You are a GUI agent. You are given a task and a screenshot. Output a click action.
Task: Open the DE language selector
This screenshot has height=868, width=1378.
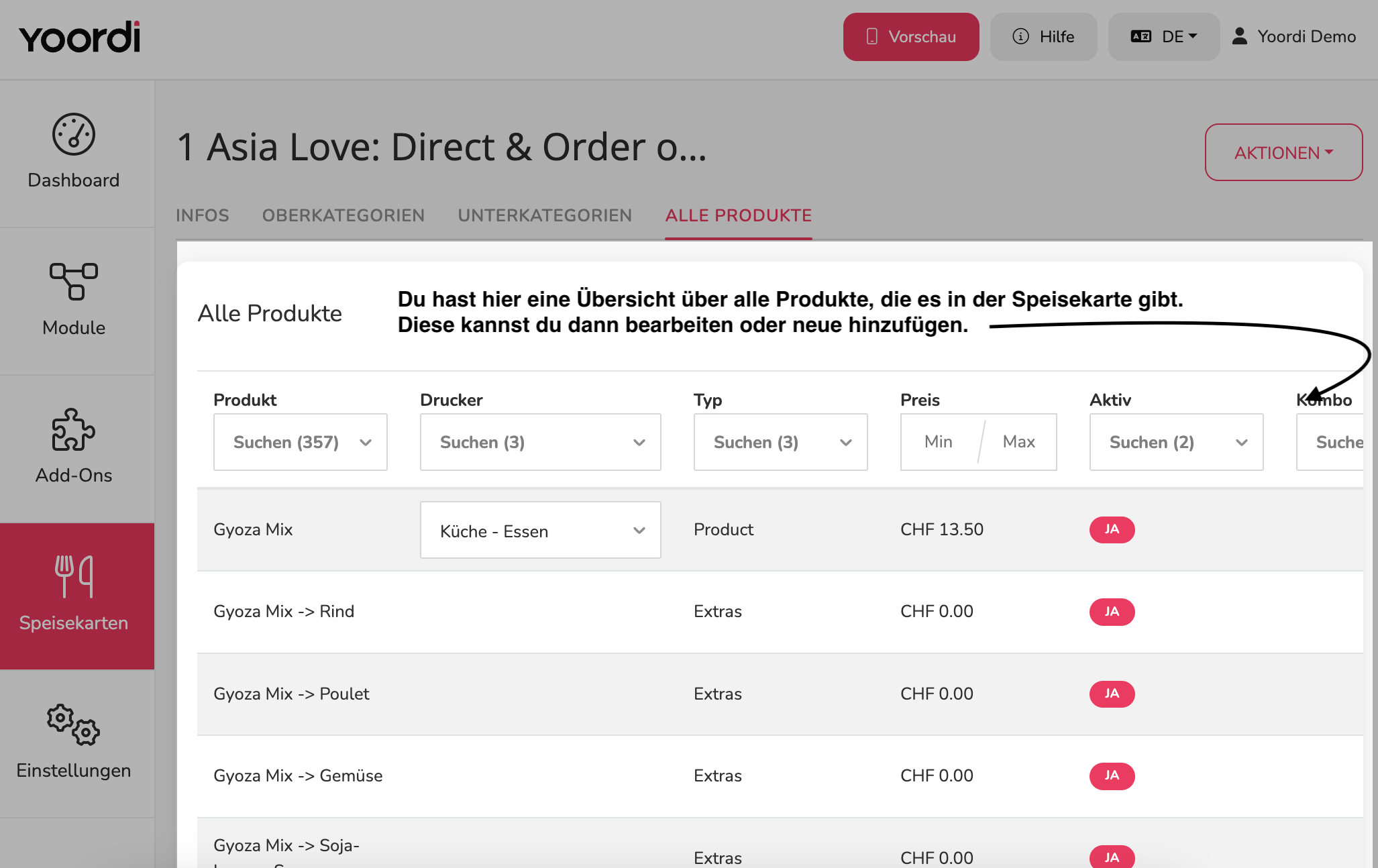coord(1163,37)
